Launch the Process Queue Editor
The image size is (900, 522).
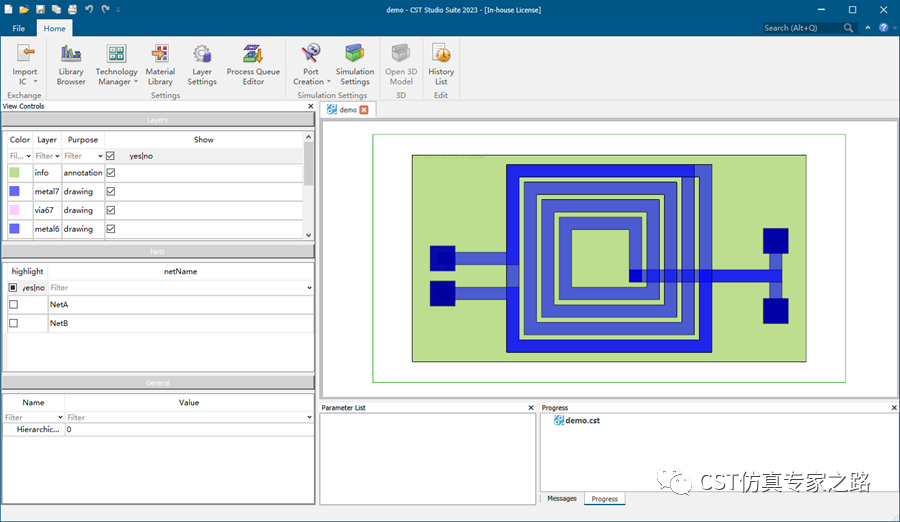click(253, 65)
